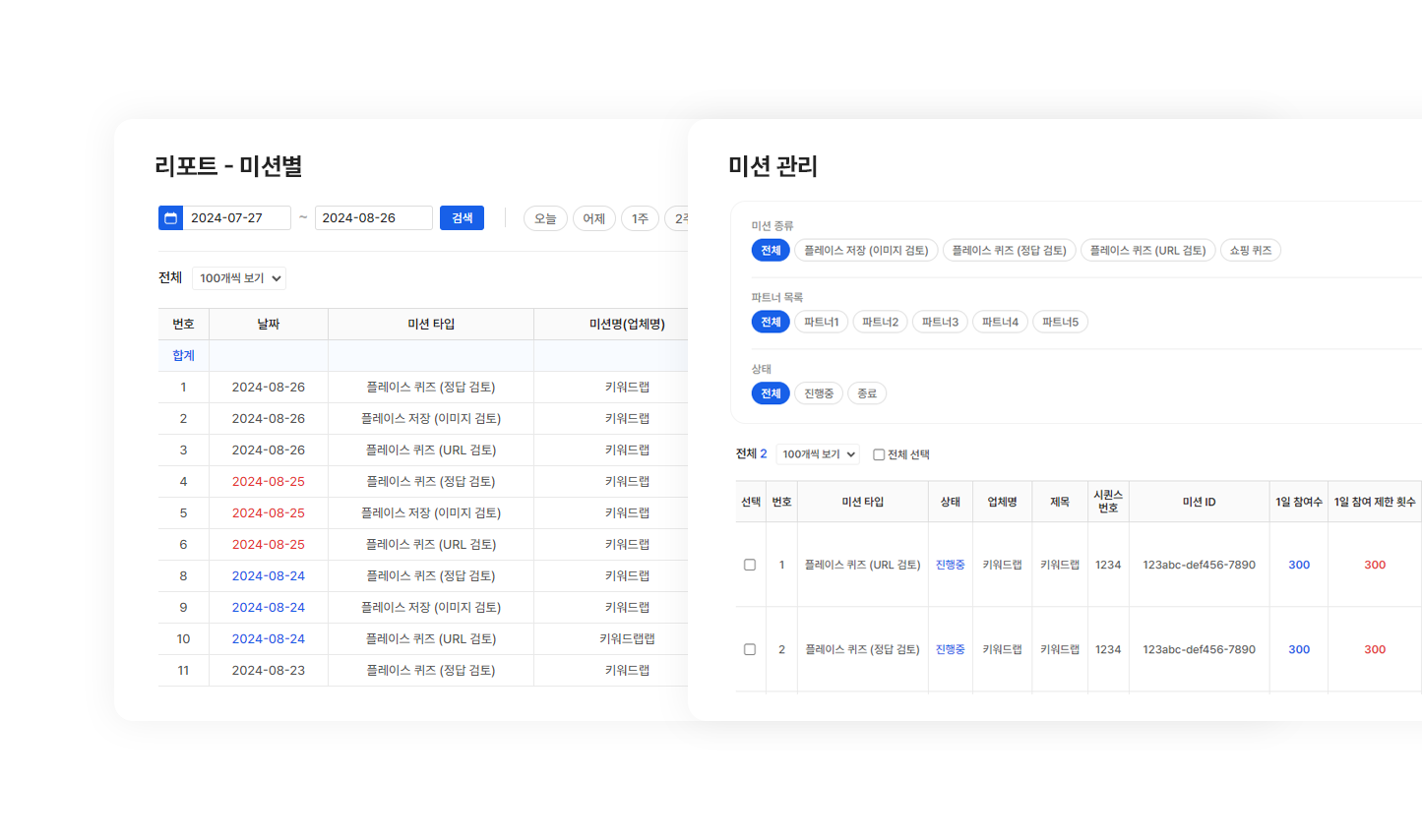Select the 어제 quick date filter
This screenshot has width=1422, height=840.
pos(594,218)
